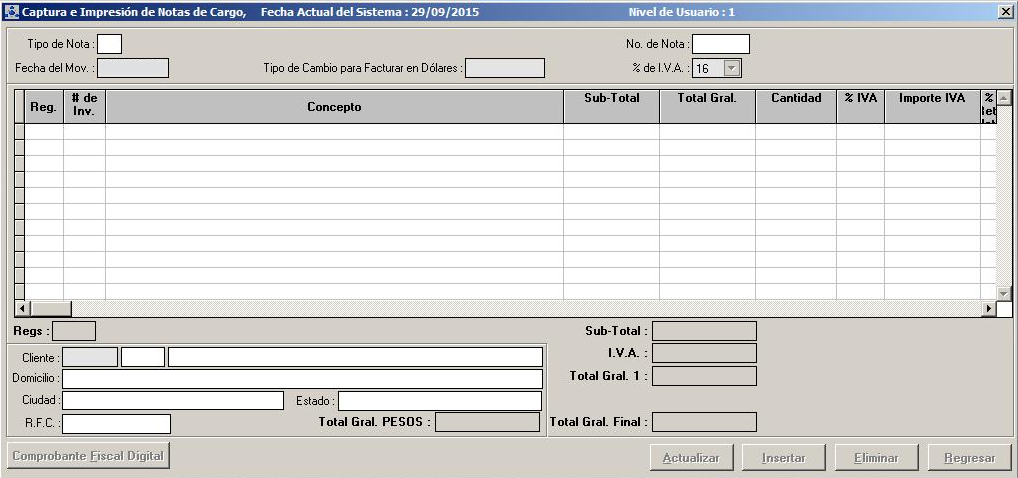The height and width of the screenshot is (478, 1018).
Task: Click the application icon in title bar
Action: (x=12, y=11)
